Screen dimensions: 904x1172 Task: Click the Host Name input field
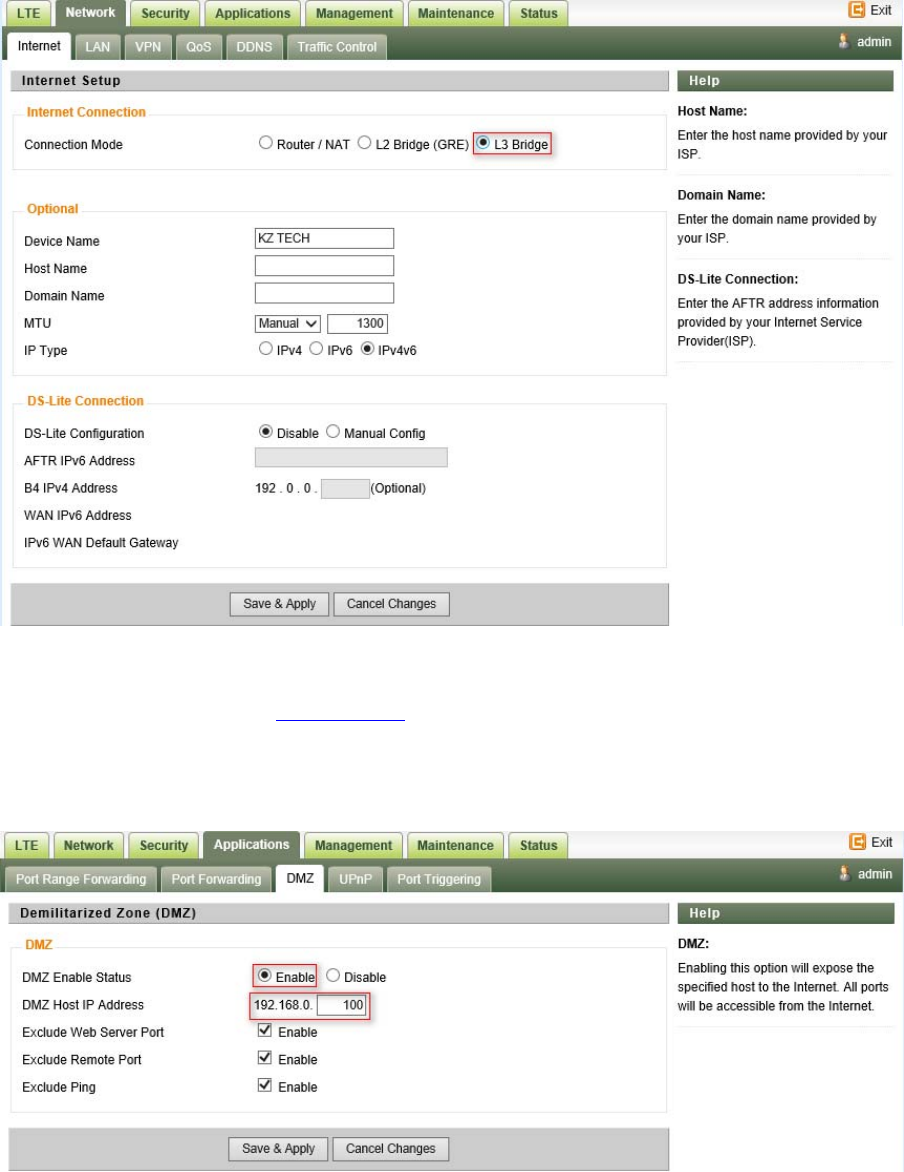(324, 266)
